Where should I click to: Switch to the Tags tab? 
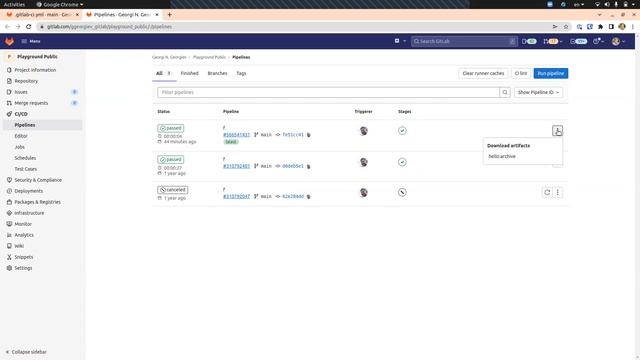241,73
